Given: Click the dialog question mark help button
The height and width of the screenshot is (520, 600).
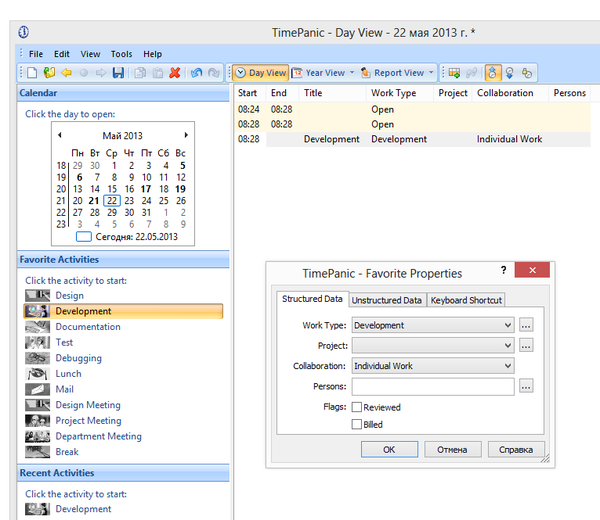Looking at the screenshot, I should click(x=504, y=270).
